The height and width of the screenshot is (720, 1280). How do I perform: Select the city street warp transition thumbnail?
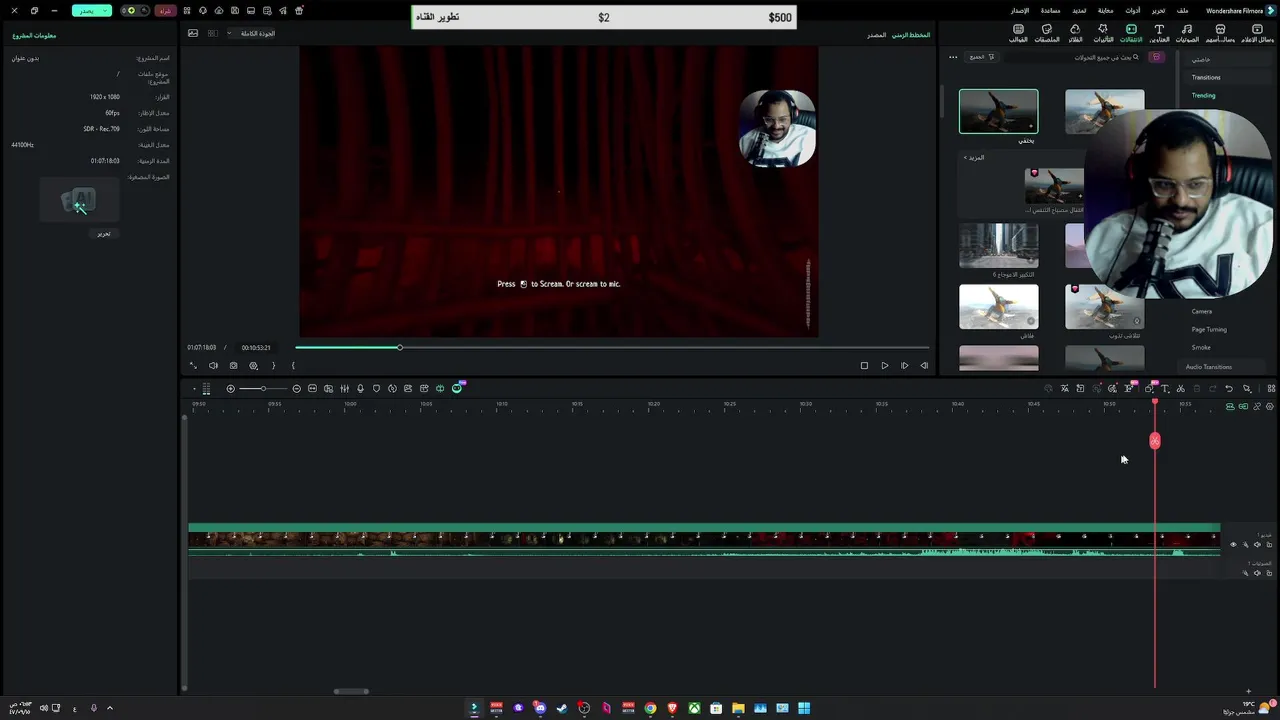998,246
